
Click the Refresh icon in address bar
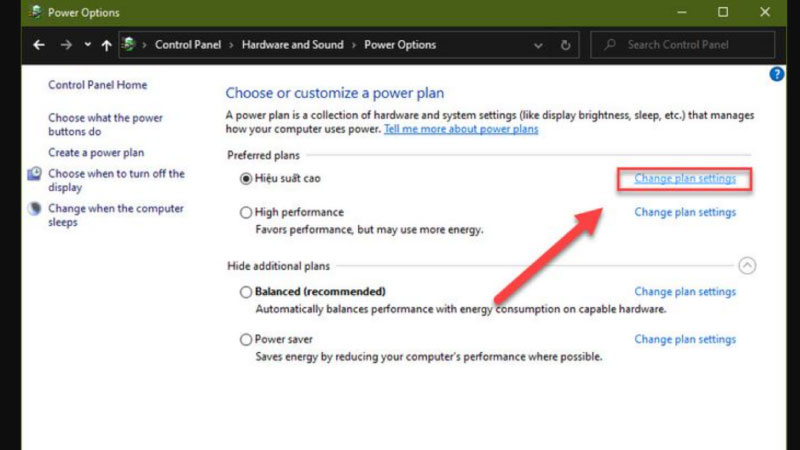click(566, 45)
